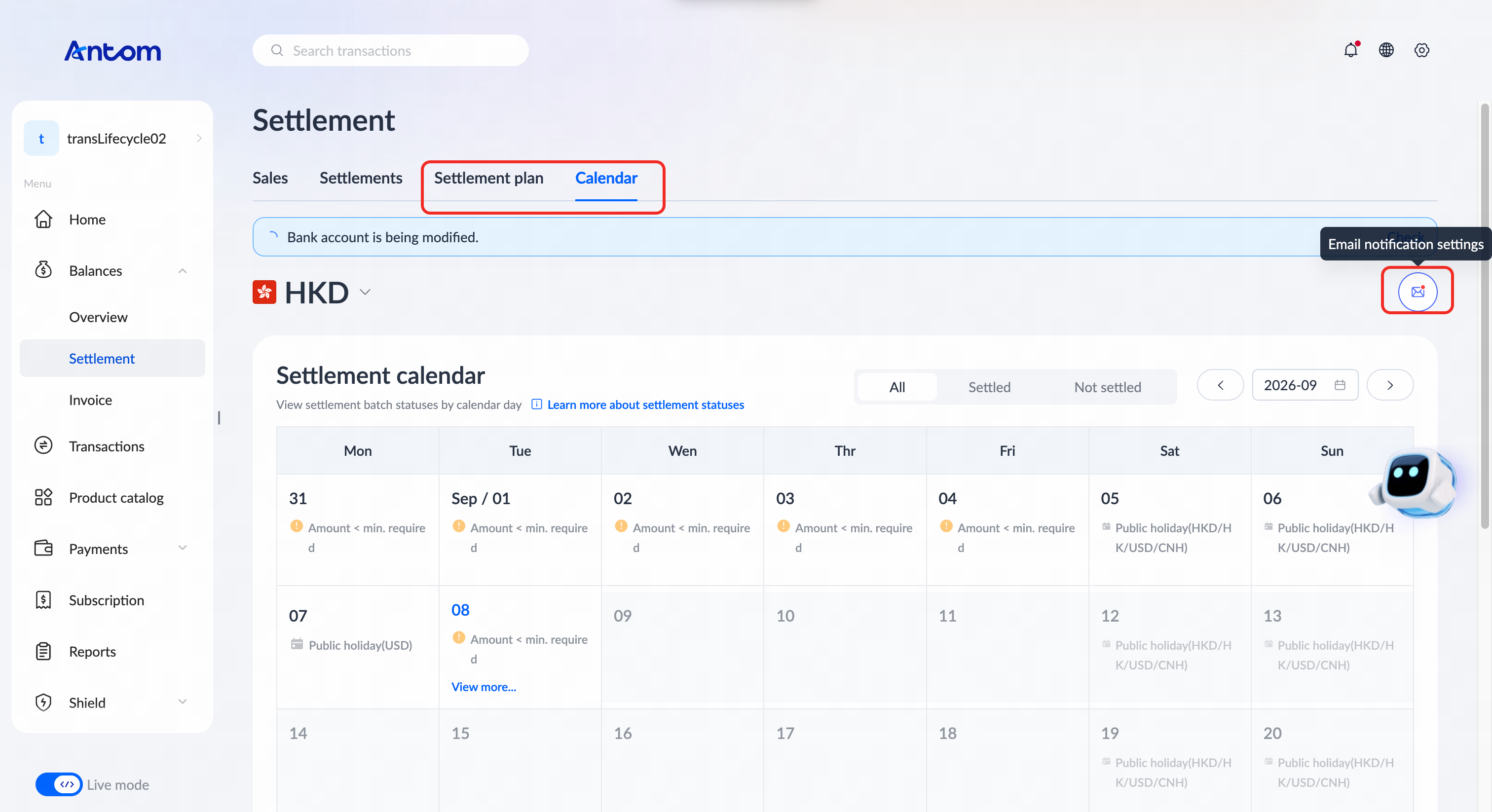Open settings gear icon
The width and height of the screenshot is (1492, 812).
point(1421,50)
